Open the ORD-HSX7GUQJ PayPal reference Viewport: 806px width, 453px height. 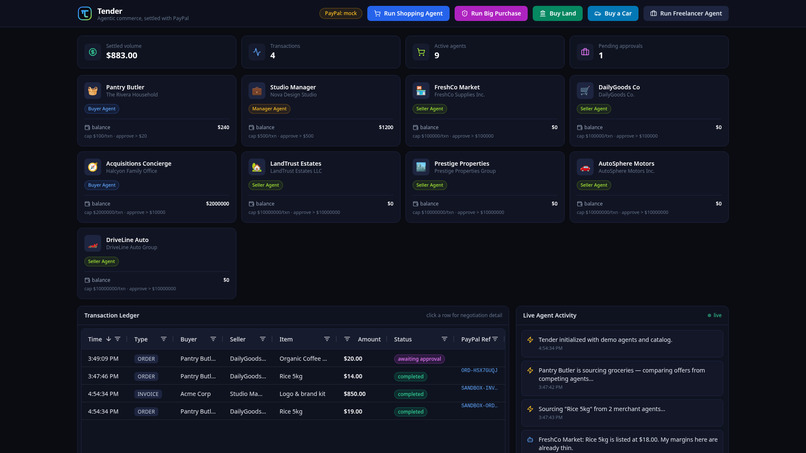479,370
